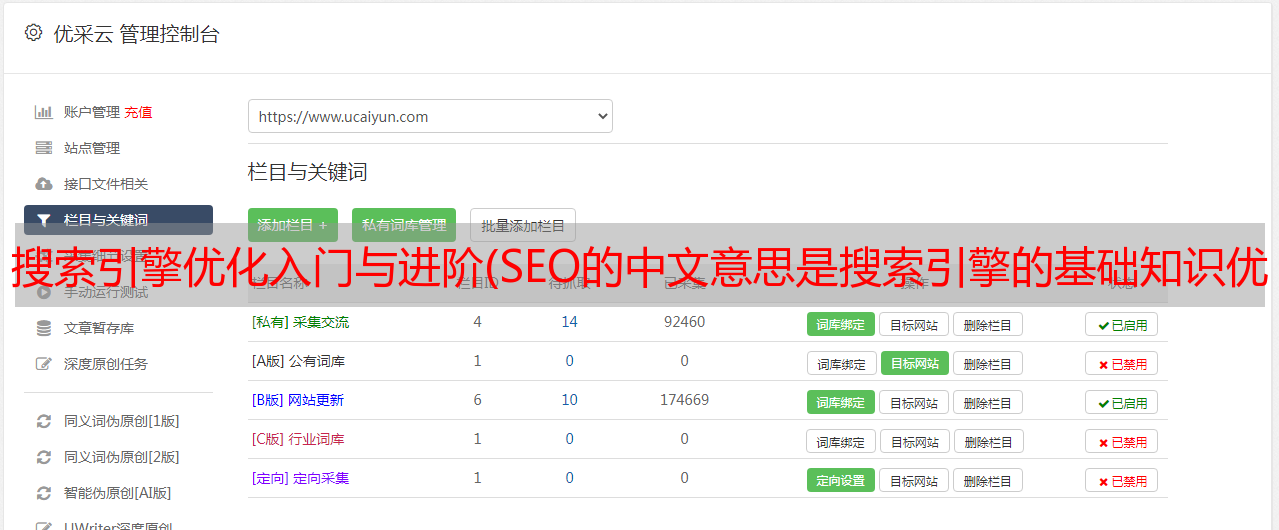This screenshot has width=1279, height=530.
Task: Open 文章暂存库 menu item
Action: click(99, 328)
